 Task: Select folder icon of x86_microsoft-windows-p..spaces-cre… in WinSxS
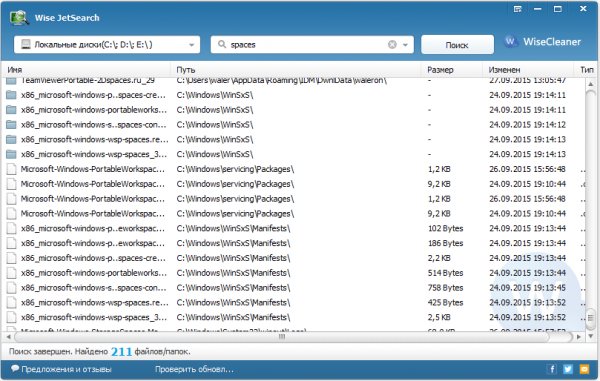point(11,95)
